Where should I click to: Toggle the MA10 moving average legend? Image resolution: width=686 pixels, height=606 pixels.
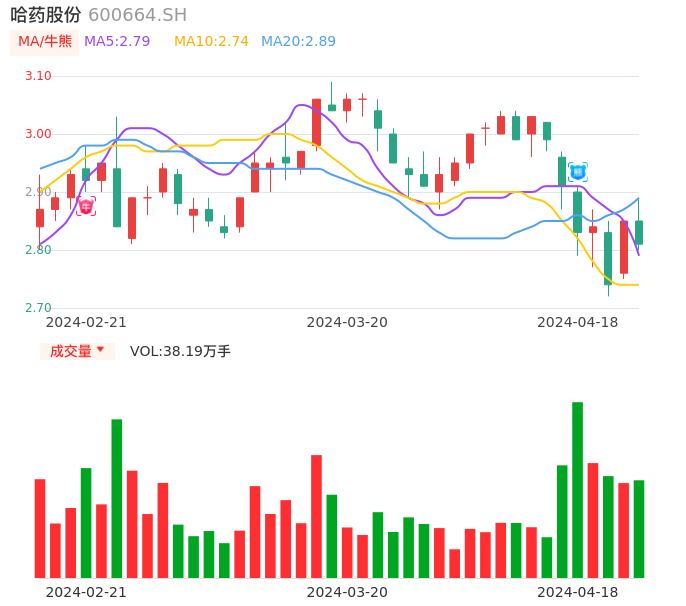(211, 42)
